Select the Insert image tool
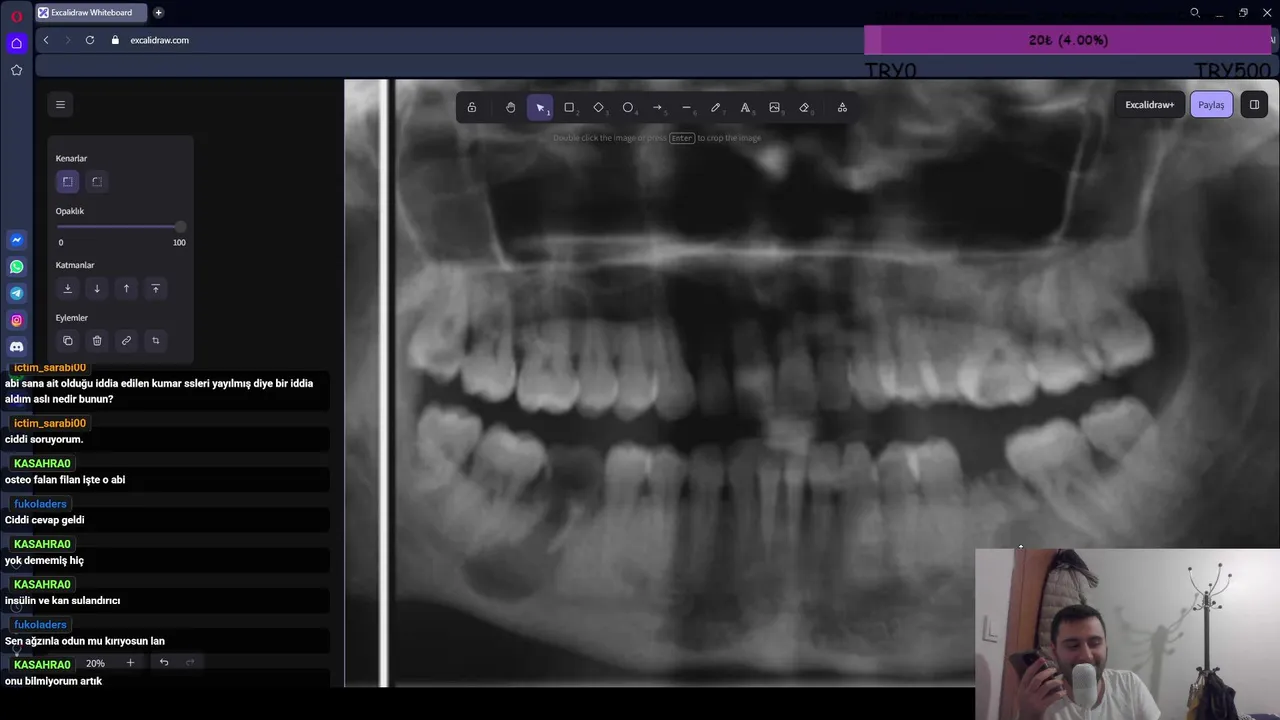 coord(774,107)
